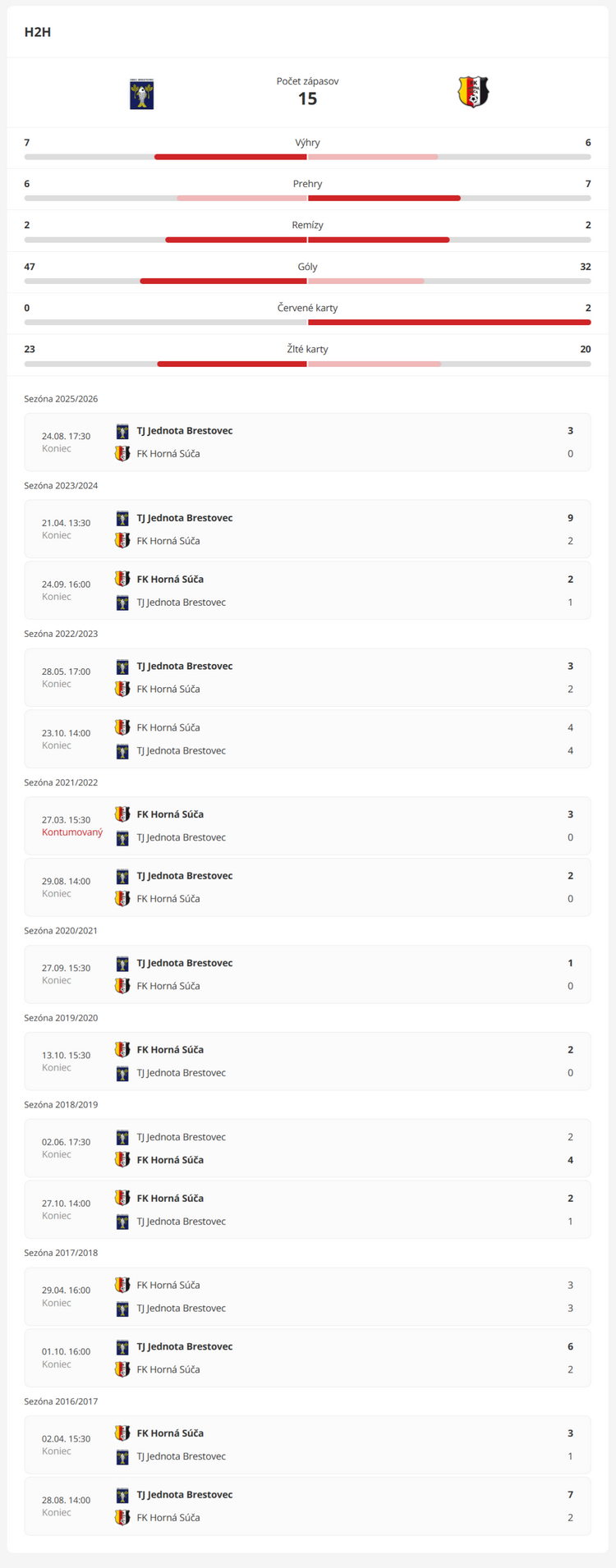Click Brestovec crest in 01.10. 6-2 match
The height and width of the screenshot is (1568, 616).
tap(122, 1346)
